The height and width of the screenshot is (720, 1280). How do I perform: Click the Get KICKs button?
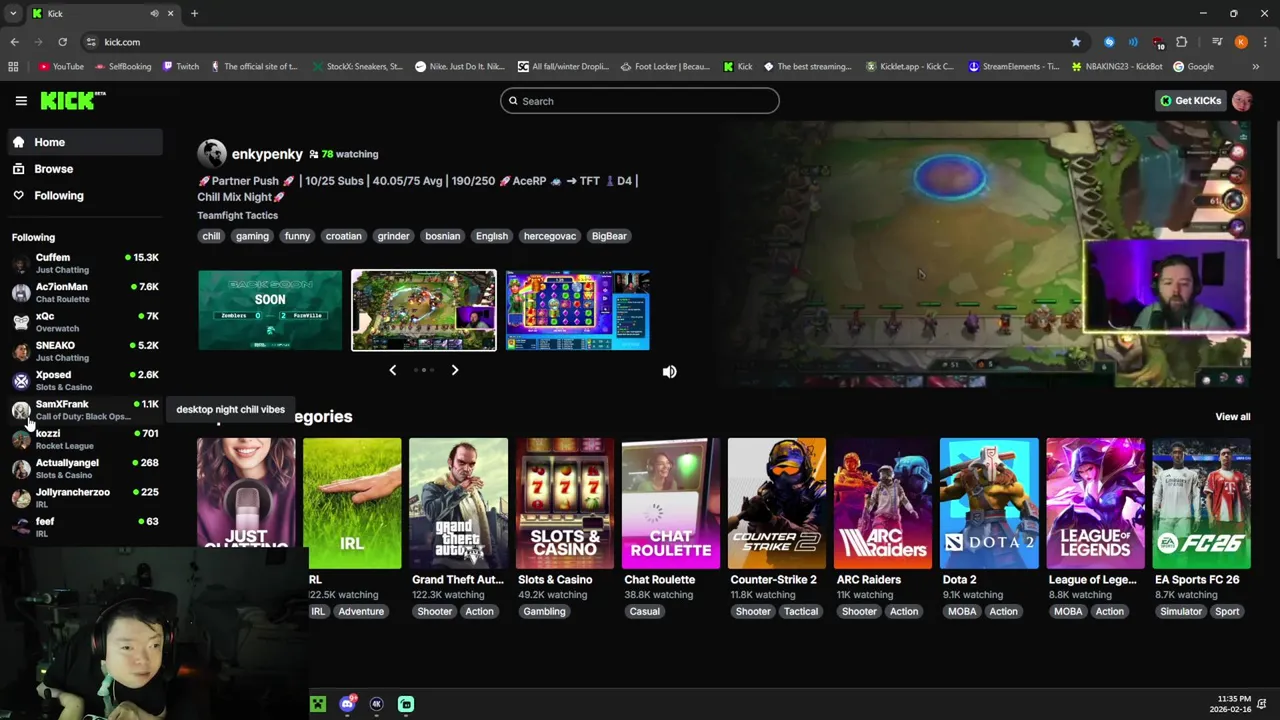1190,101
